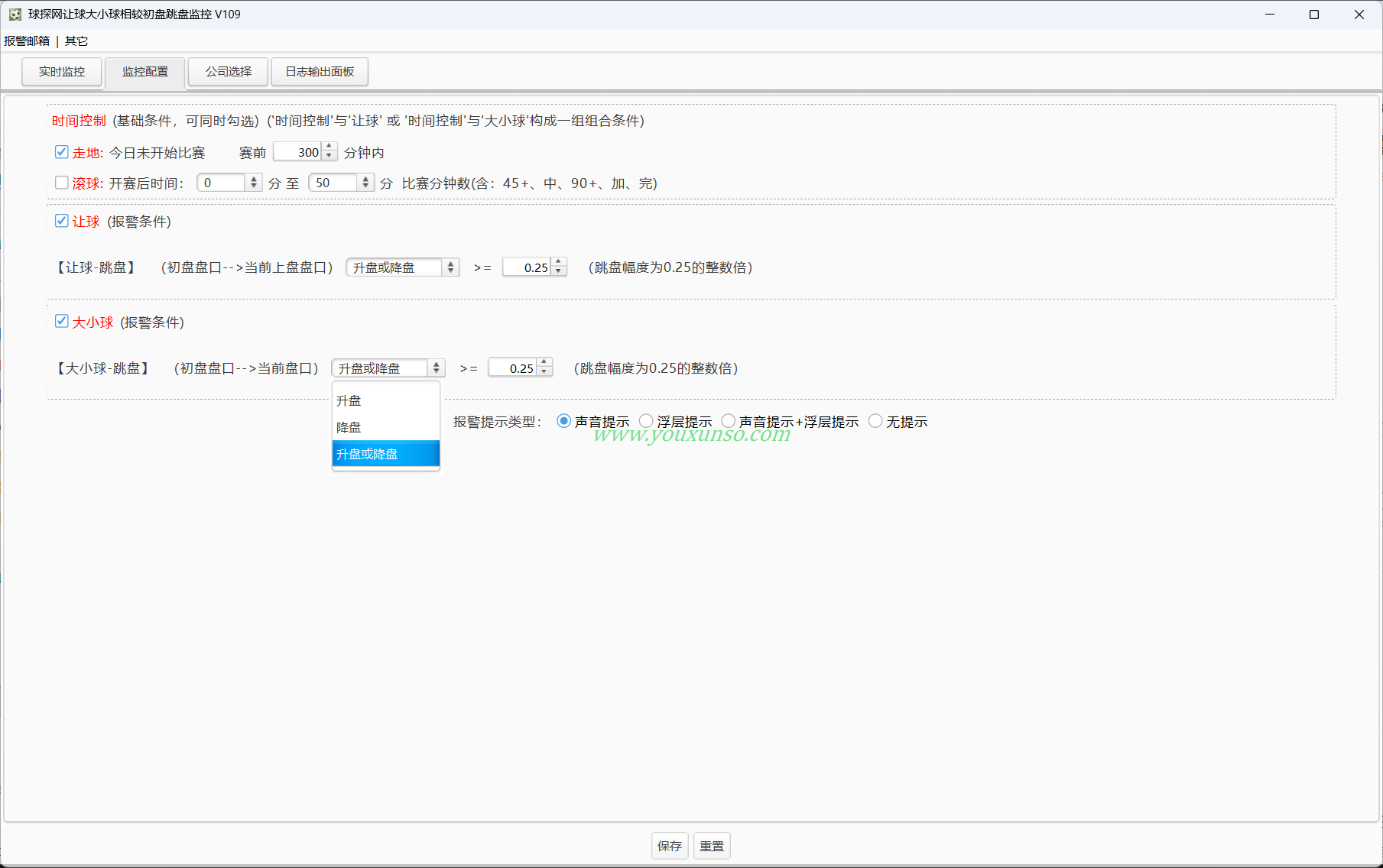Image resolution: width=1383 pixels, height=868 pixels.
Task: Collapse the 大小球-跳盘 direction dropdown
Action: (388, 368)
